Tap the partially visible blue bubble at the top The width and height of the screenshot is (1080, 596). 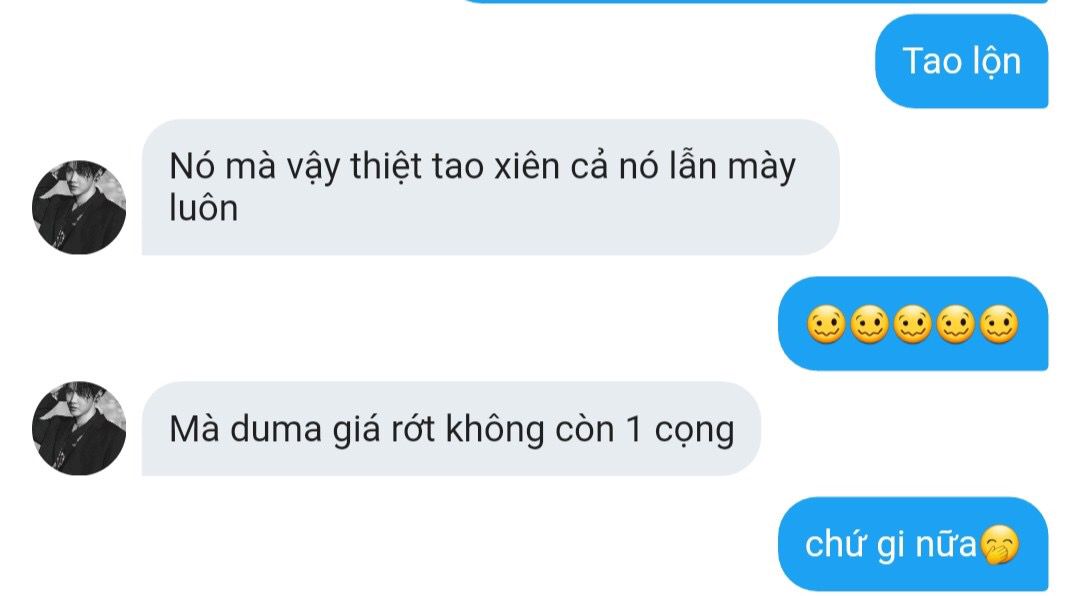[x=754, y=1]
